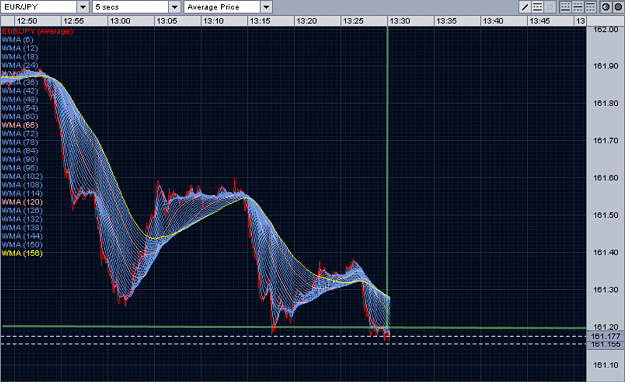This screenshot has width=625, height=382.
Task: Click the WMA (12) legend entry
Action: pyautogui.click(x=20, y=48)
